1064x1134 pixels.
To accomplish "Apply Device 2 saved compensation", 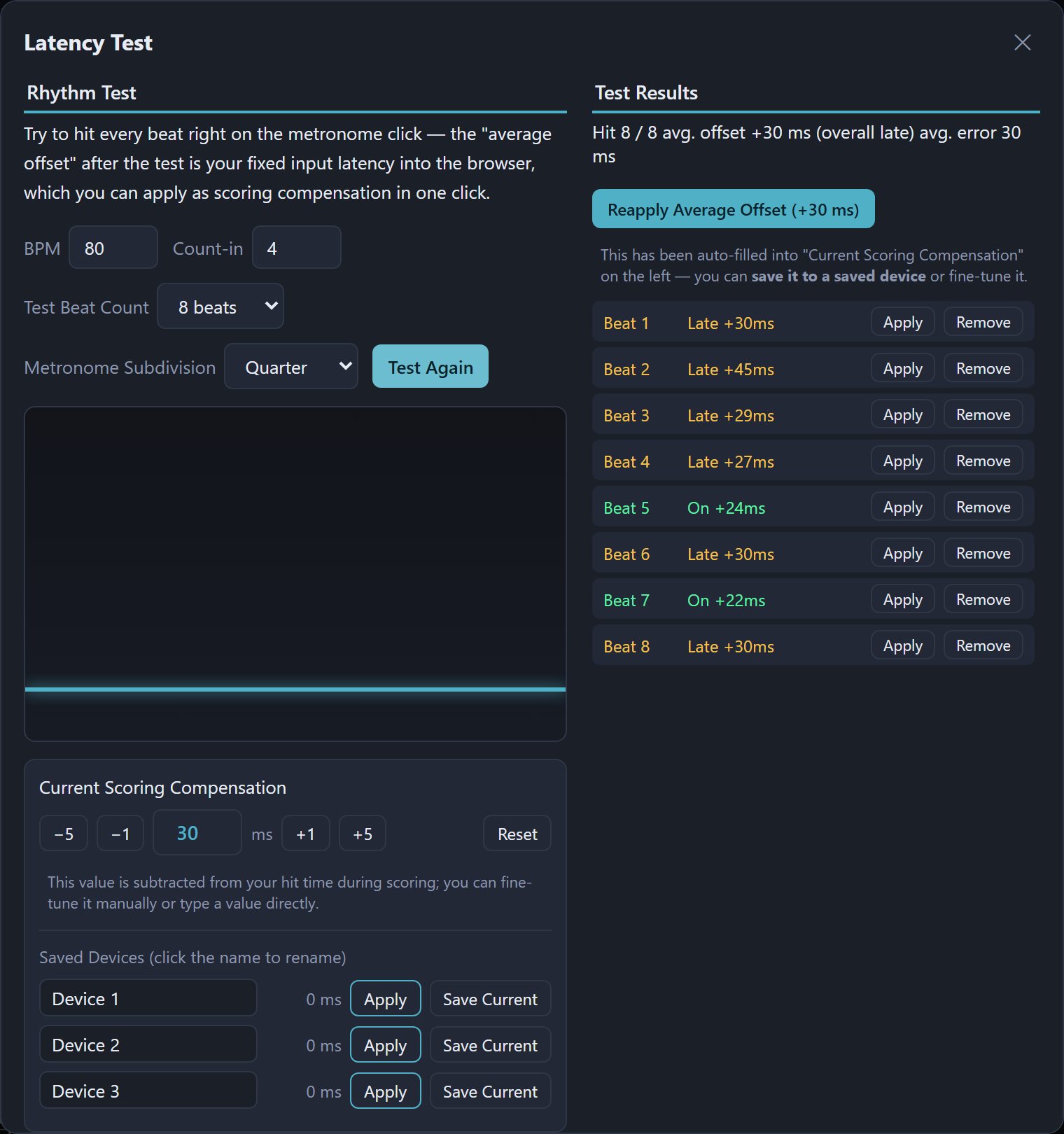I will (385, 1045).
